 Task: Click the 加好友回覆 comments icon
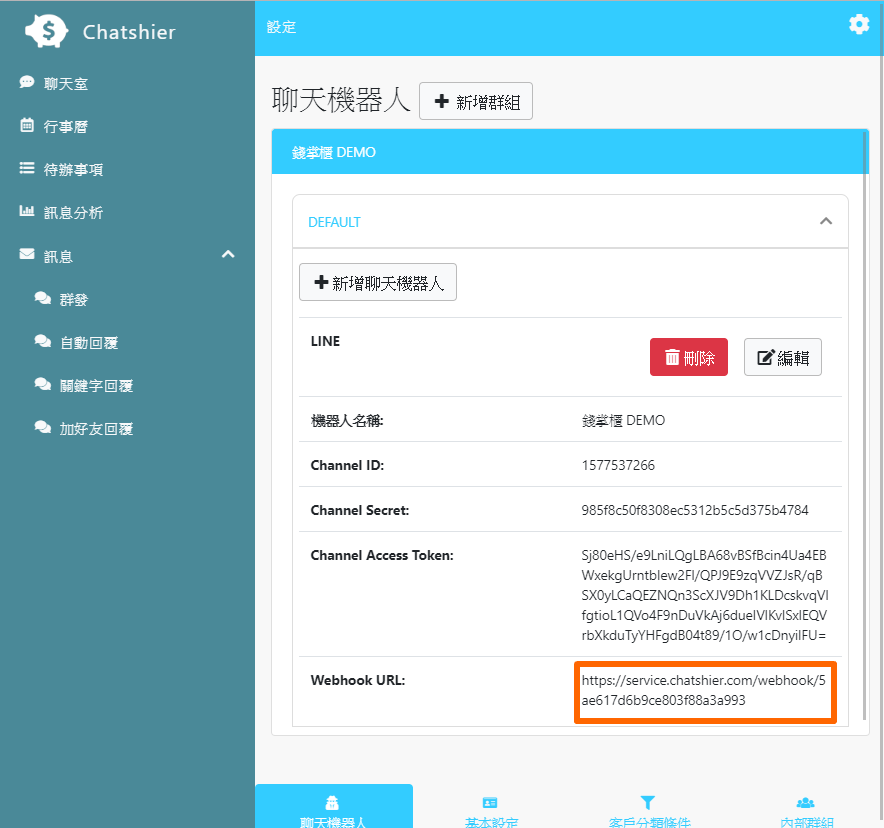pos(43,427)
